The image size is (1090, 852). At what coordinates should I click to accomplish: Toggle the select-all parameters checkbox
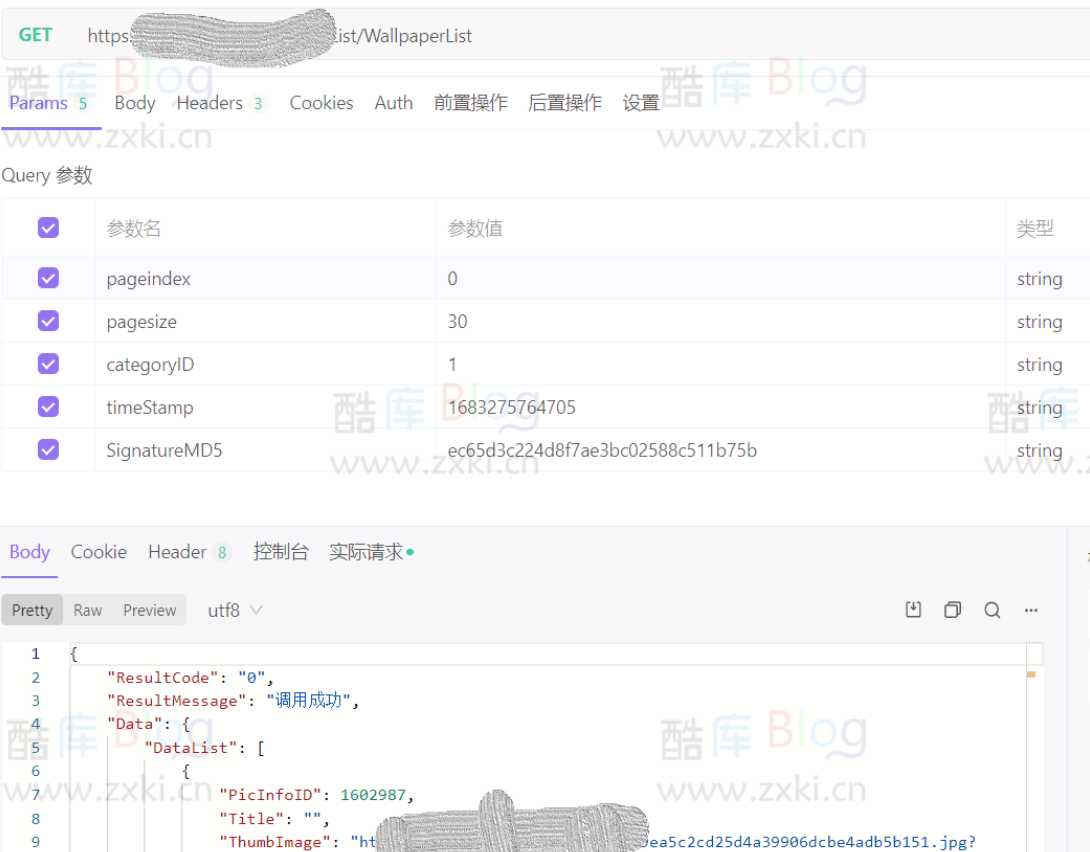(48, 228)
